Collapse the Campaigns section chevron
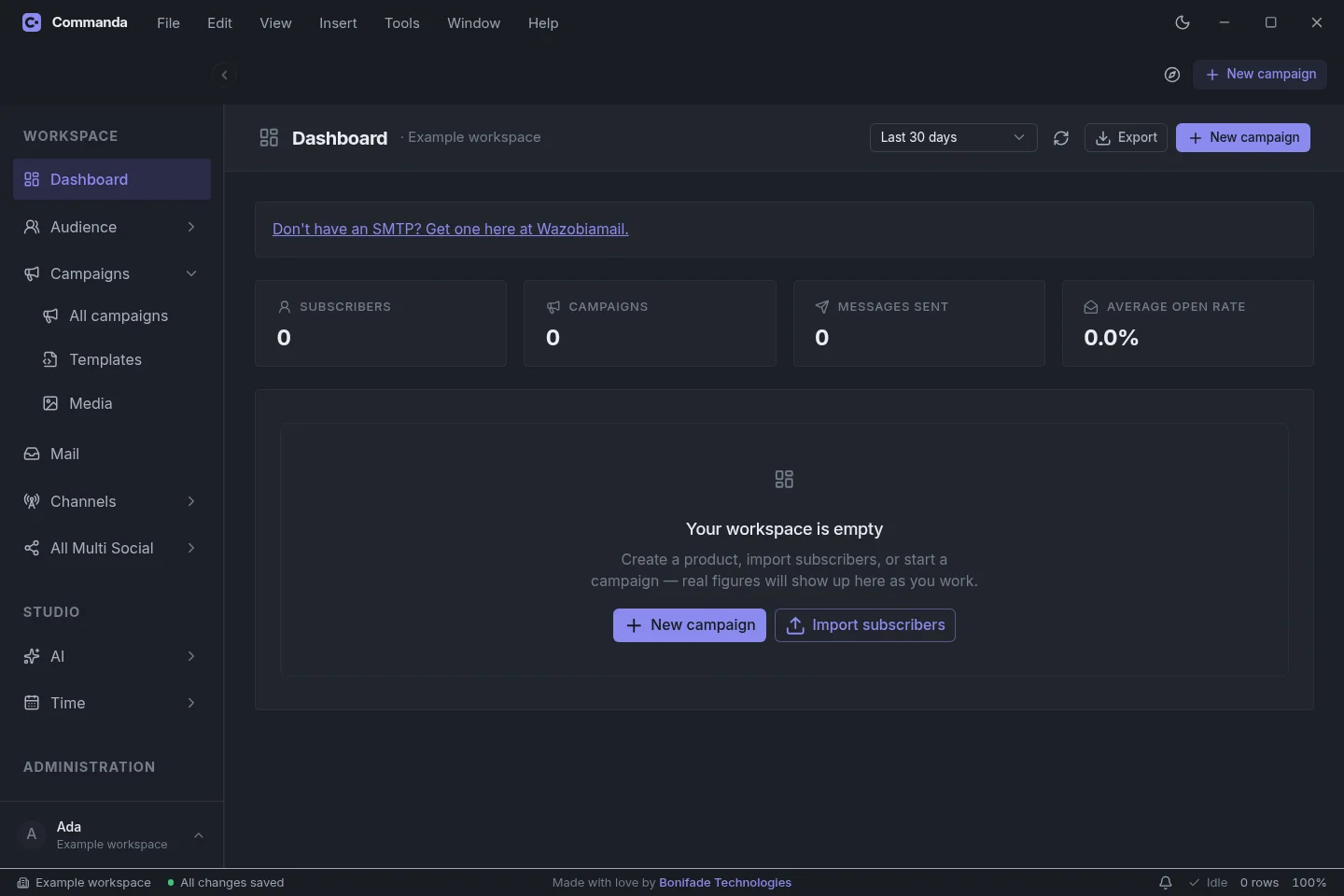This screenshot has width=1344, height=896. [191, 273]
